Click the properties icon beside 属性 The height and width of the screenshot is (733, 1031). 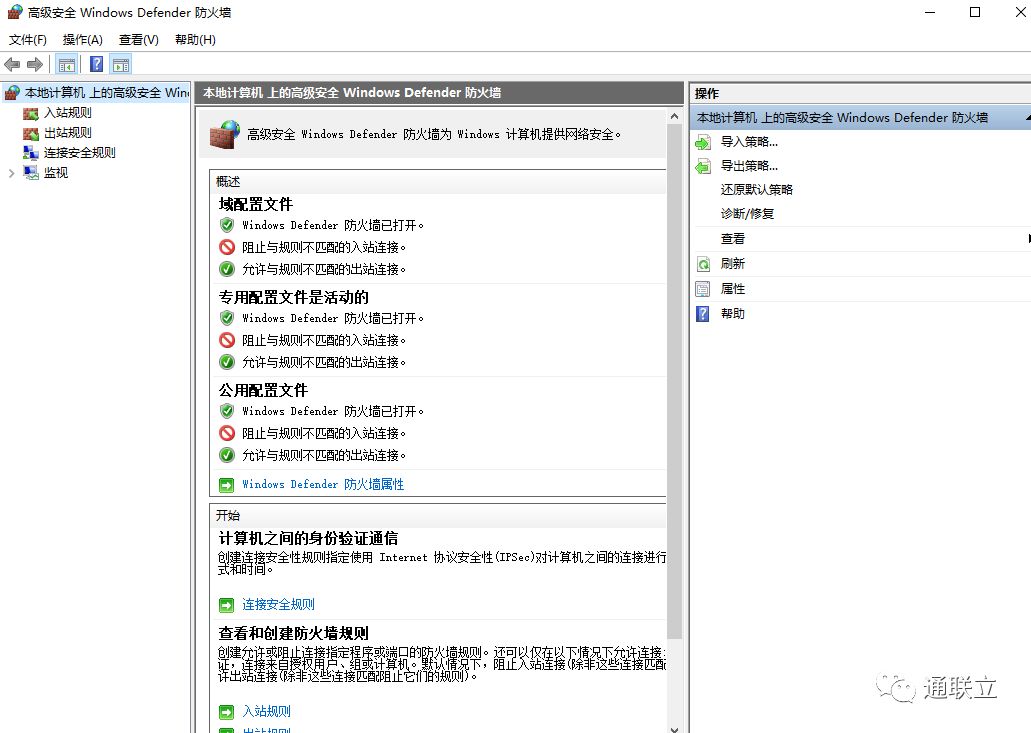[703, 289]
